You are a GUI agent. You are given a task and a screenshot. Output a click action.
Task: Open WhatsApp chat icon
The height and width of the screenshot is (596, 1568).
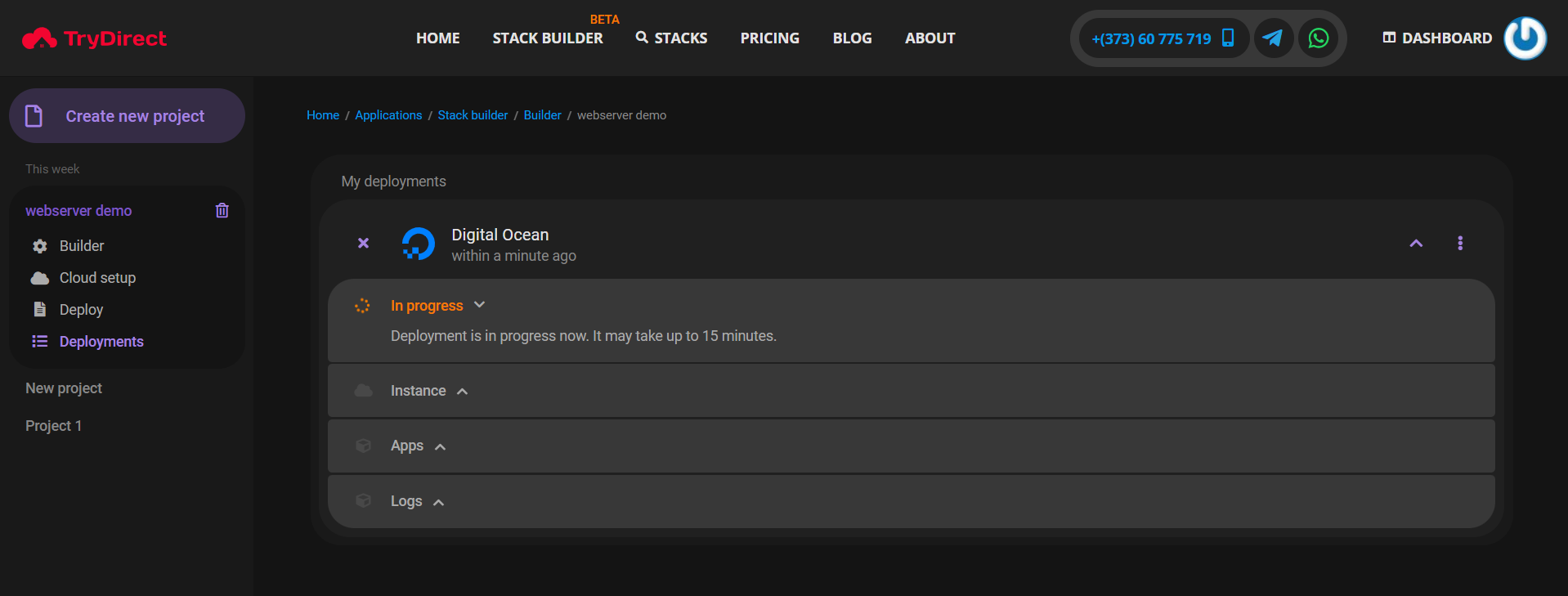click(1318, 38)
